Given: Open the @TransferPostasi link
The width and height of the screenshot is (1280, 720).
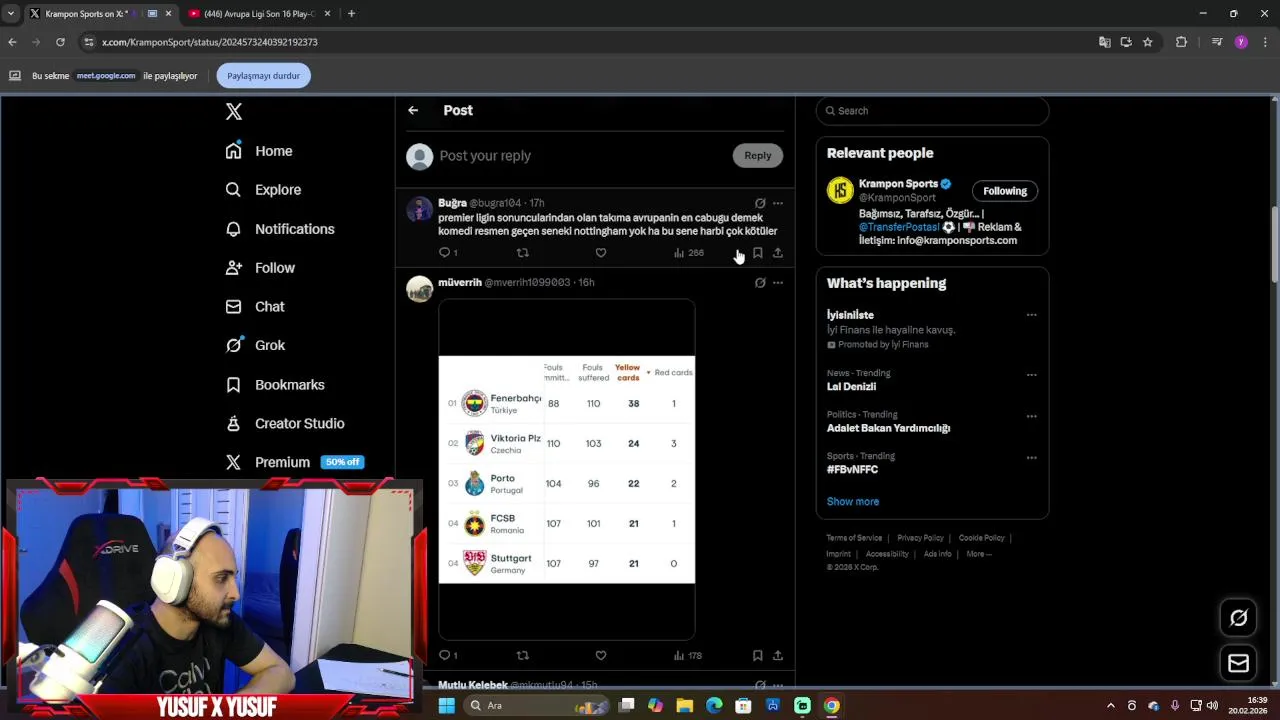Looking at the screenshot, I should coord(899,227).
